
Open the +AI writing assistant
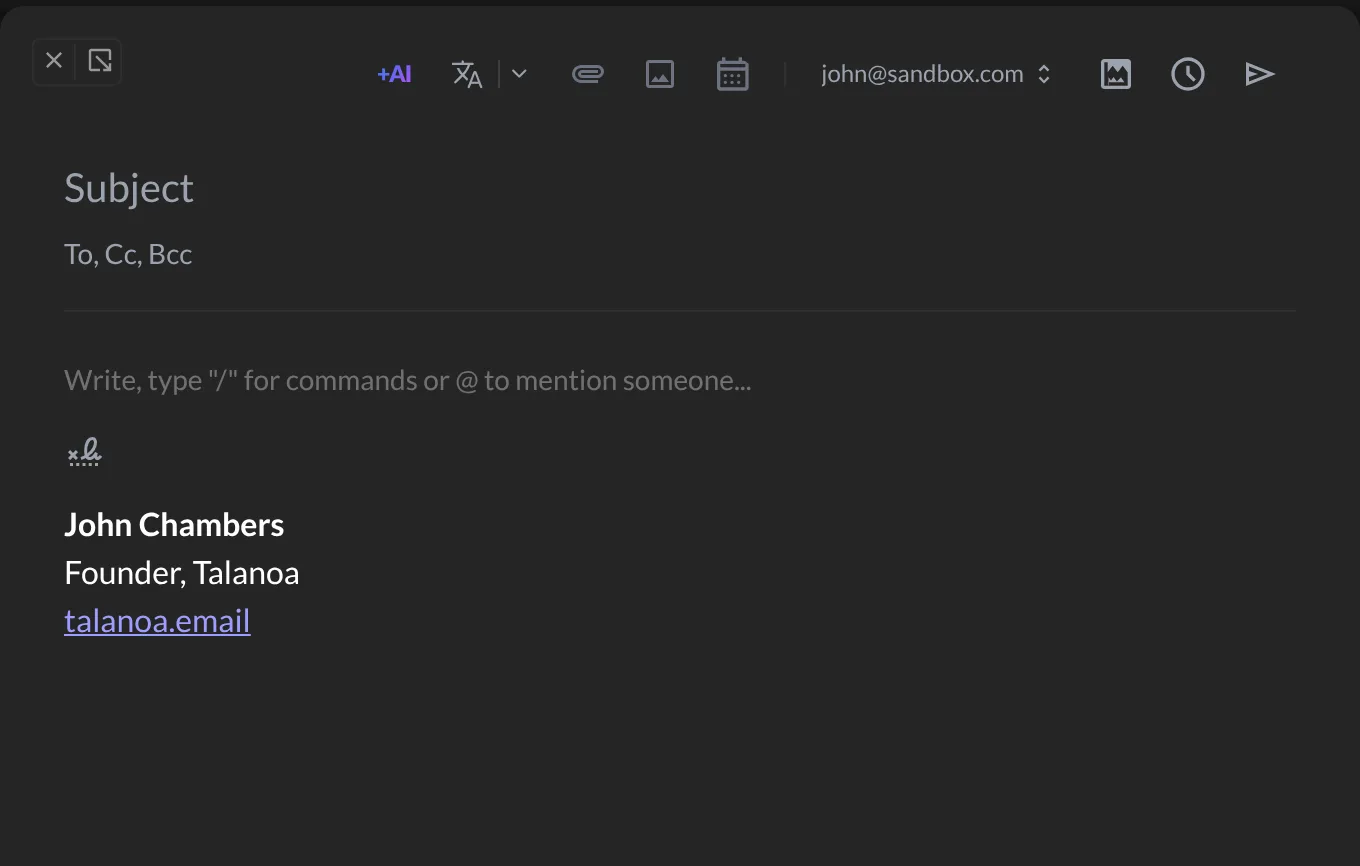point(394,74)
